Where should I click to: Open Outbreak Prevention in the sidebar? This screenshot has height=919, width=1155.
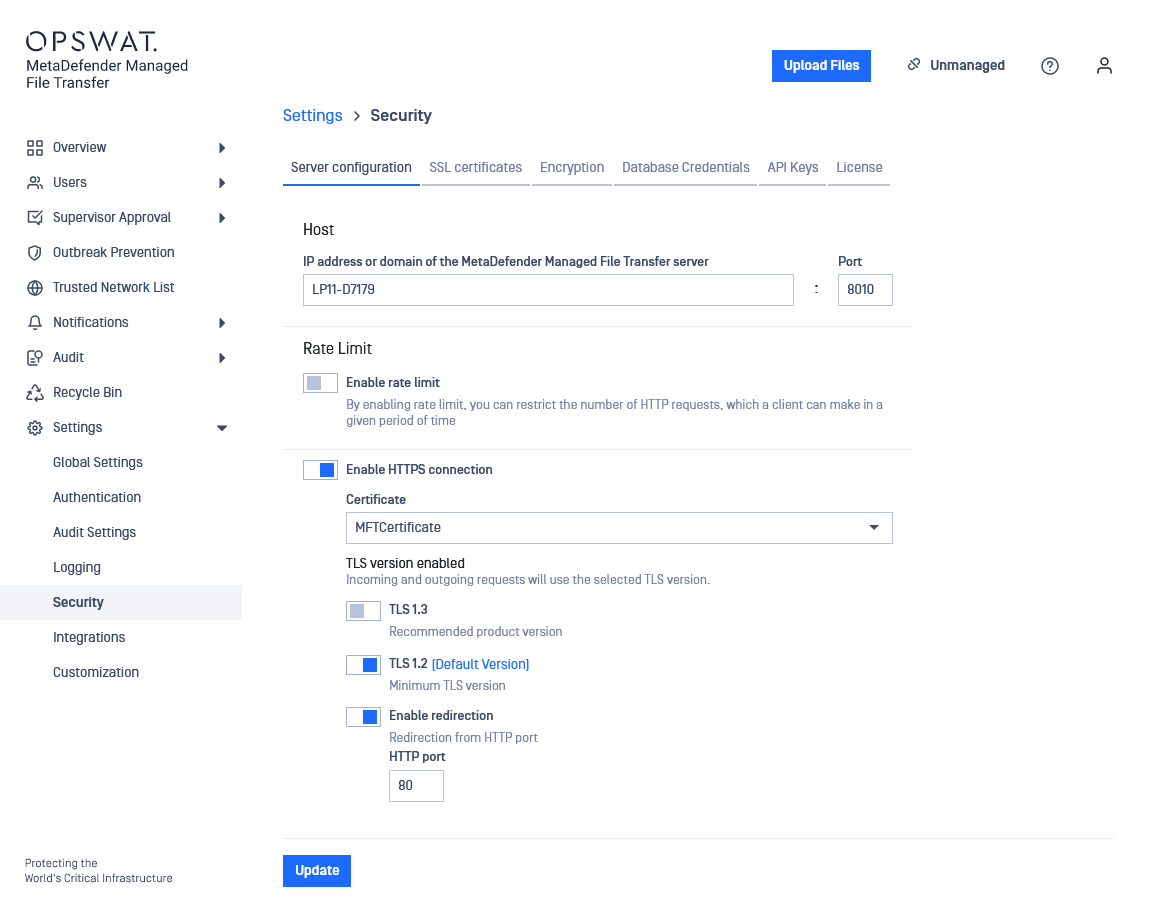coord(113,253)
